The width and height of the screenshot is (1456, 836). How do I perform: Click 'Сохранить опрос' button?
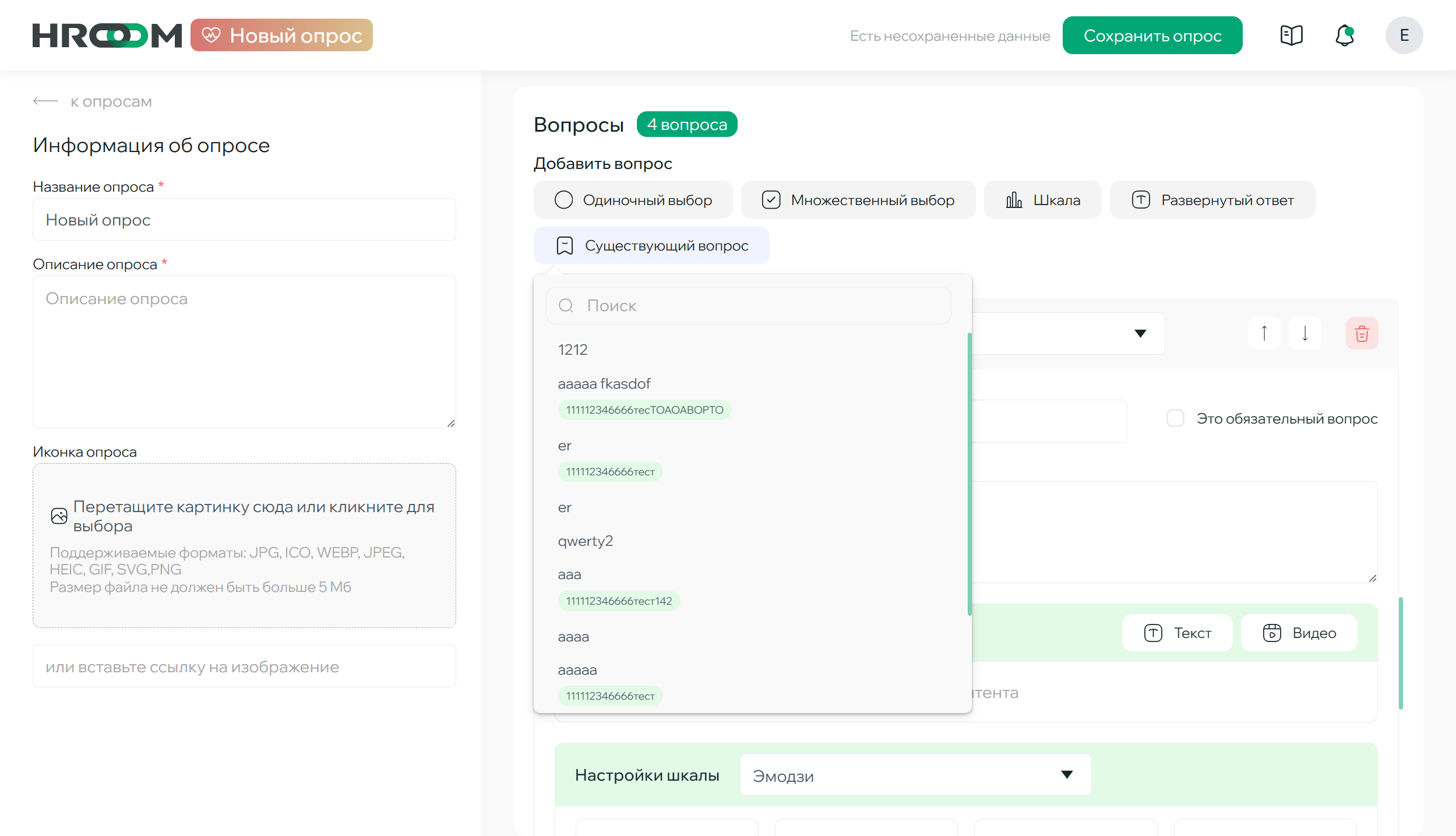1152,36
